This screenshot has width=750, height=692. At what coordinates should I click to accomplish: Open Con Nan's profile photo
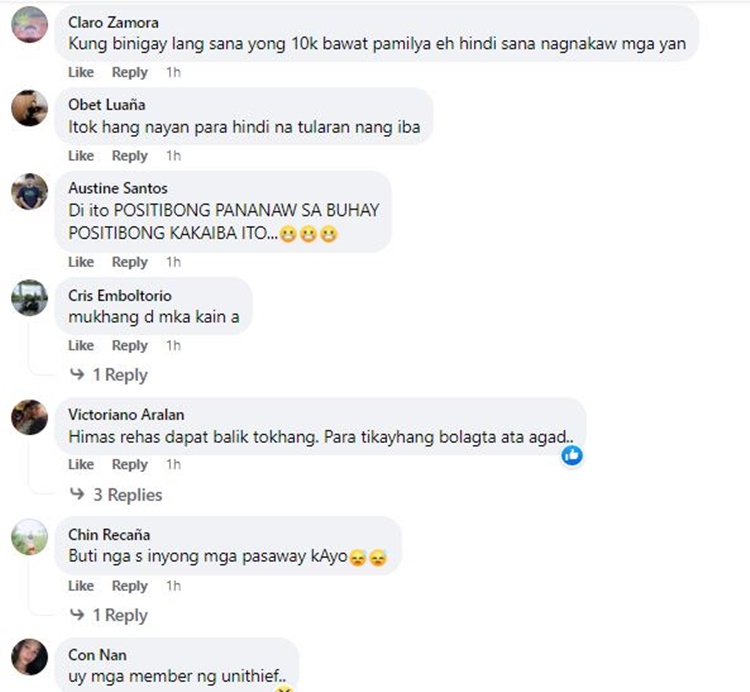[x=30, y=657]
